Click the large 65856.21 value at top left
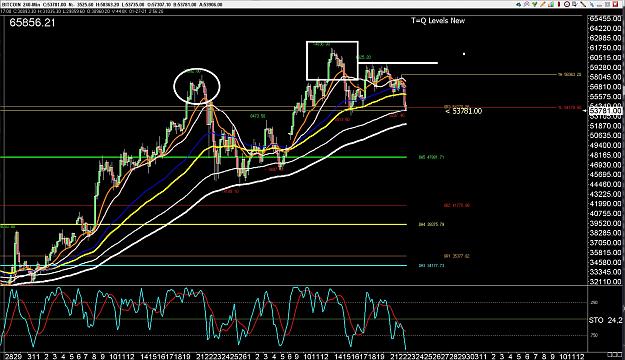625x360 pixels. click(32, 23)
